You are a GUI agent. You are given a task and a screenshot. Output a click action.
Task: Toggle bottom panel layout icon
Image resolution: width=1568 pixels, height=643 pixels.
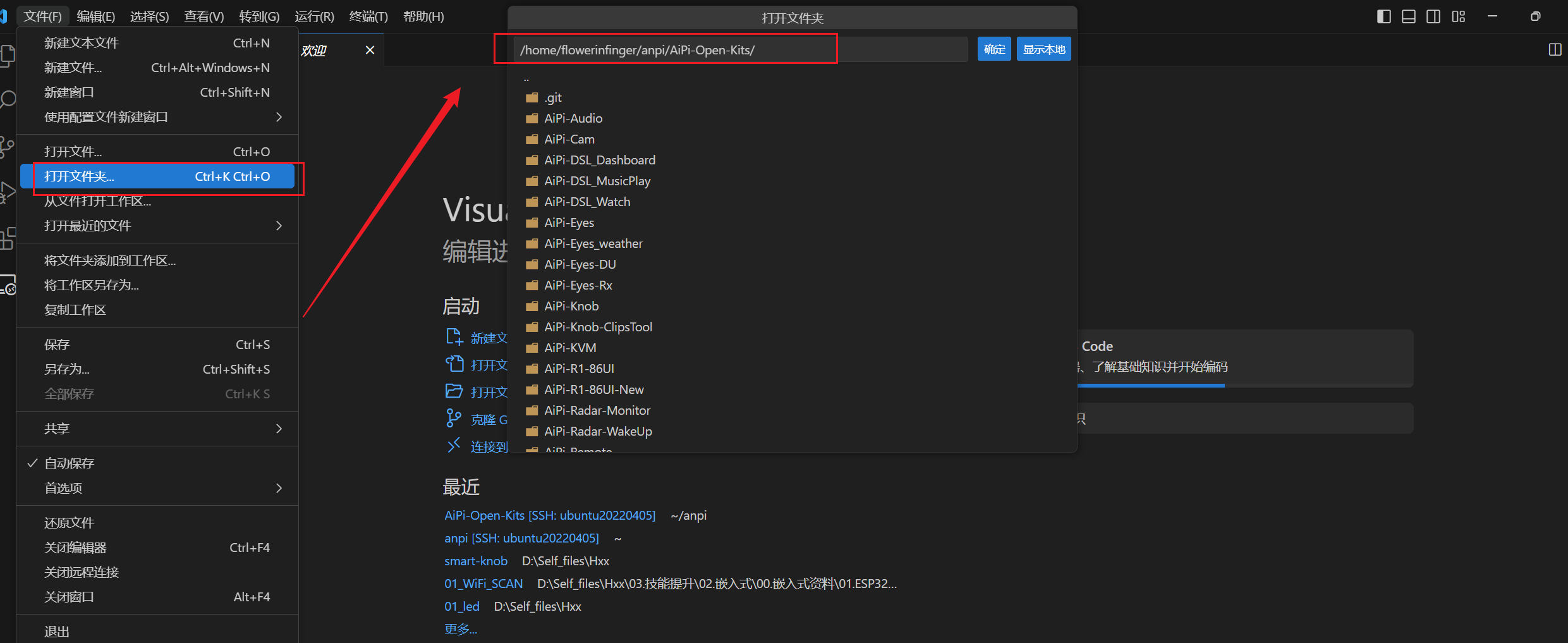(1409, 16)
